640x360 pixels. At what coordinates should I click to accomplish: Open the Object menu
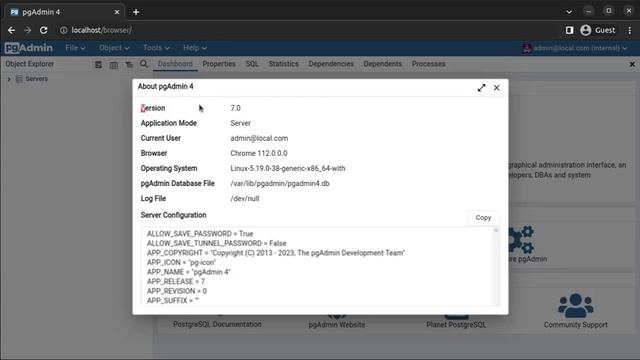(114, 48)
